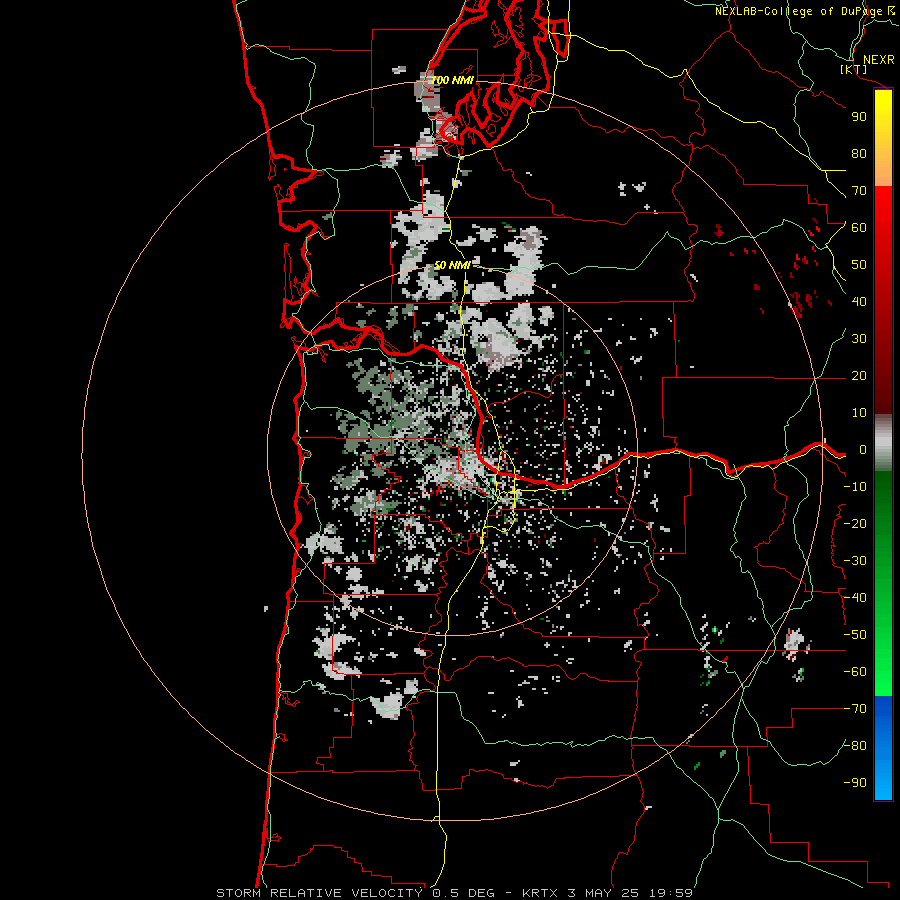Click the 50 NMI range ring label

coord(452,265)
